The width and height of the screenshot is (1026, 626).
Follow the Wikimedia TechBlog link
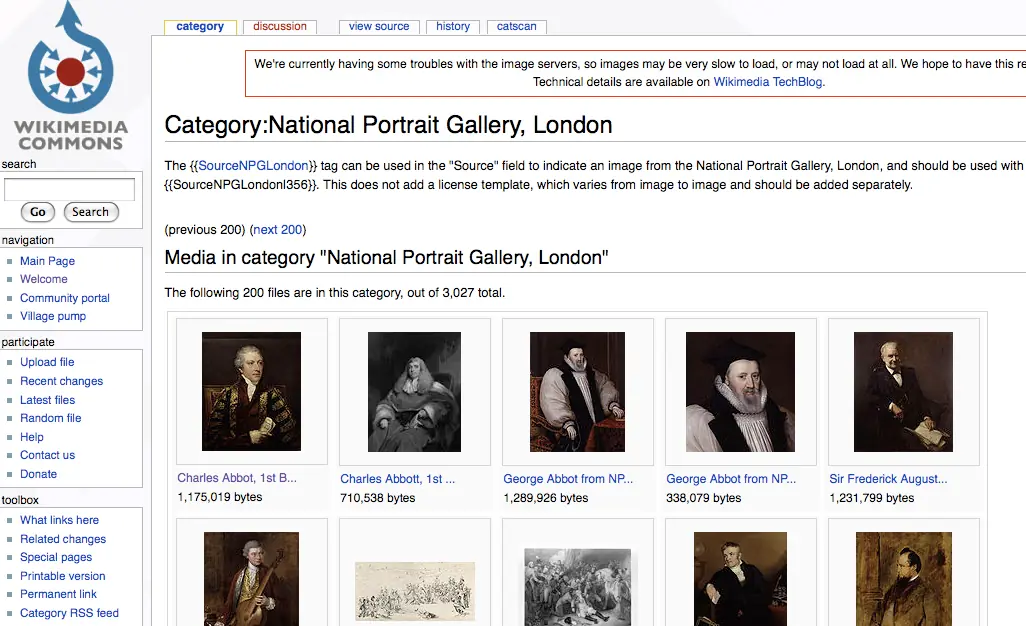[x=768, y=82]
